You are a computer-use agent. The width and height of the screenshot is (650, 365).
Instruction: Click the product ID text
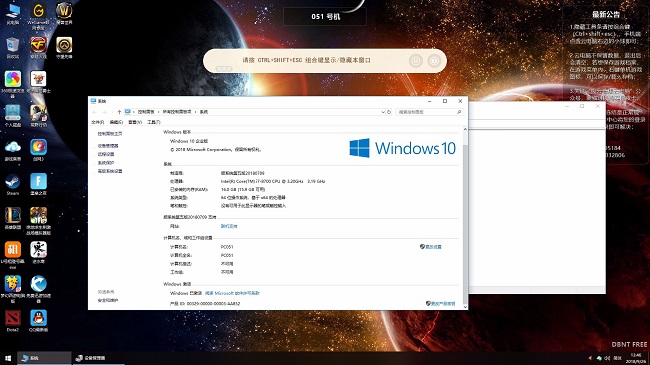click(205, 304)
